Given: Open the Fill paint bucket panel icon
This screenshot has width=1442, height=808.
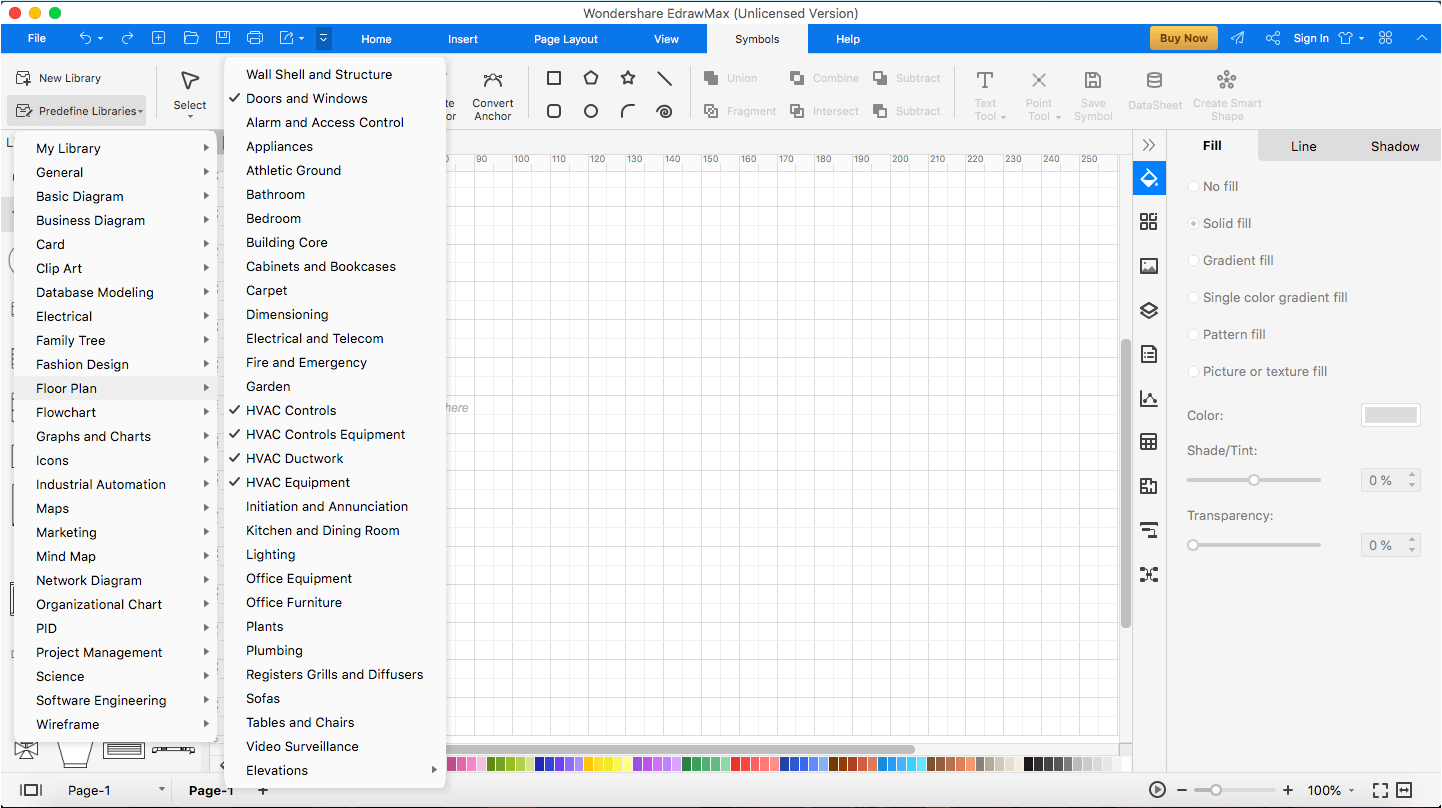Looking at the screenshot, I should 1149,179.
